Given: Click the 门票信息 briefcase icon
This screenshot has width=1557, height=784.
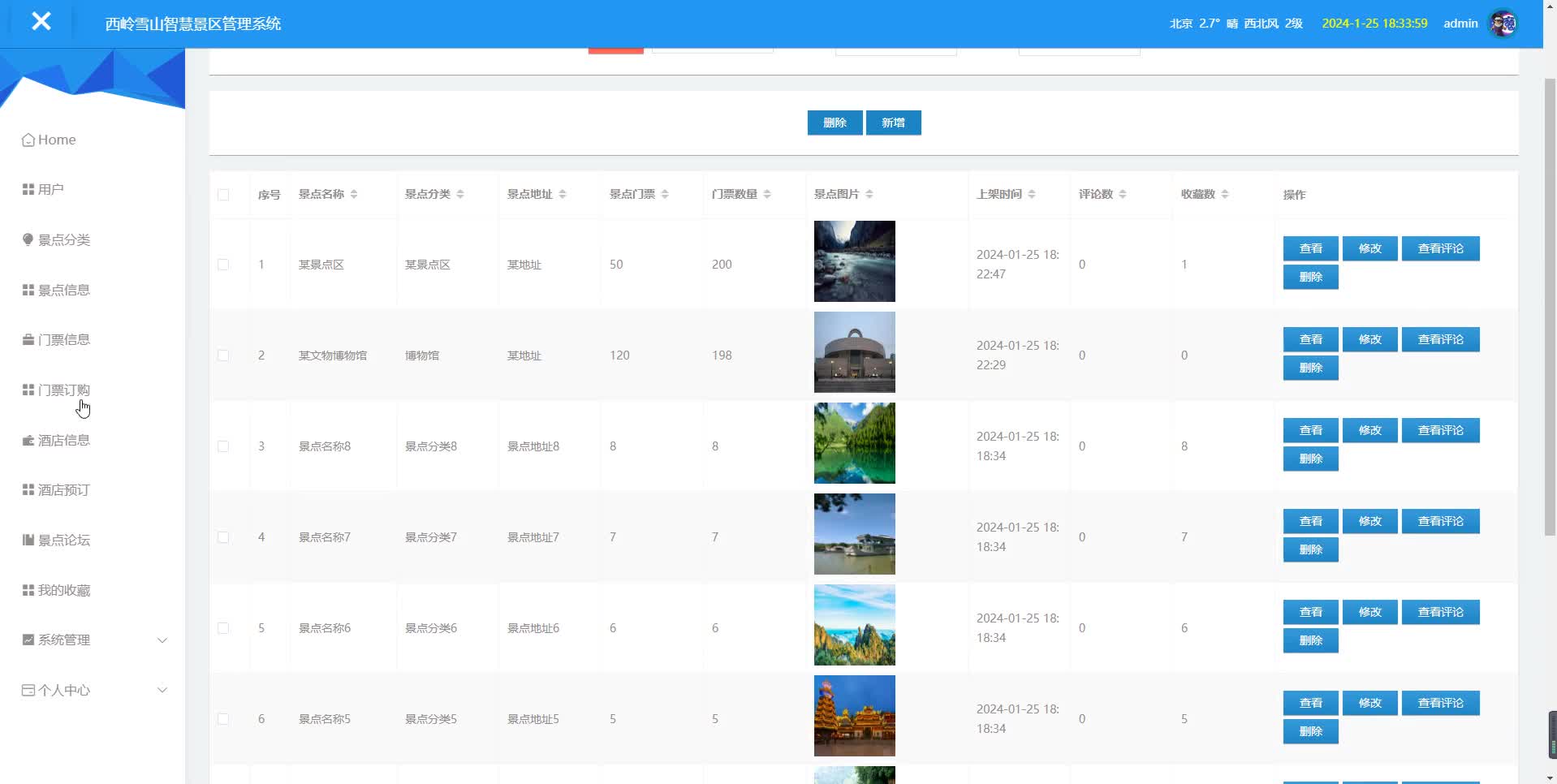Looking at the screenshot, I should [x=28, y=339].
